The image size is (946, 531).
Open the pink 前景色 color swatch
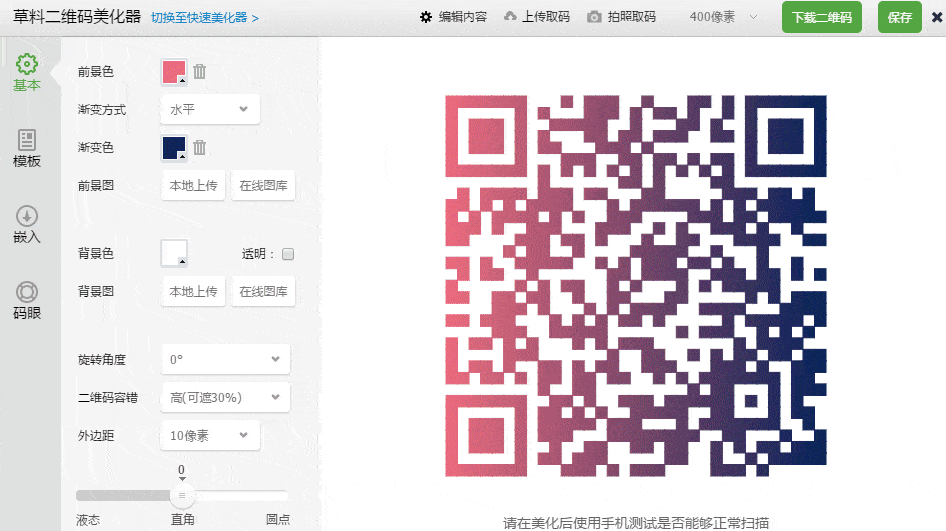point(174,72)
